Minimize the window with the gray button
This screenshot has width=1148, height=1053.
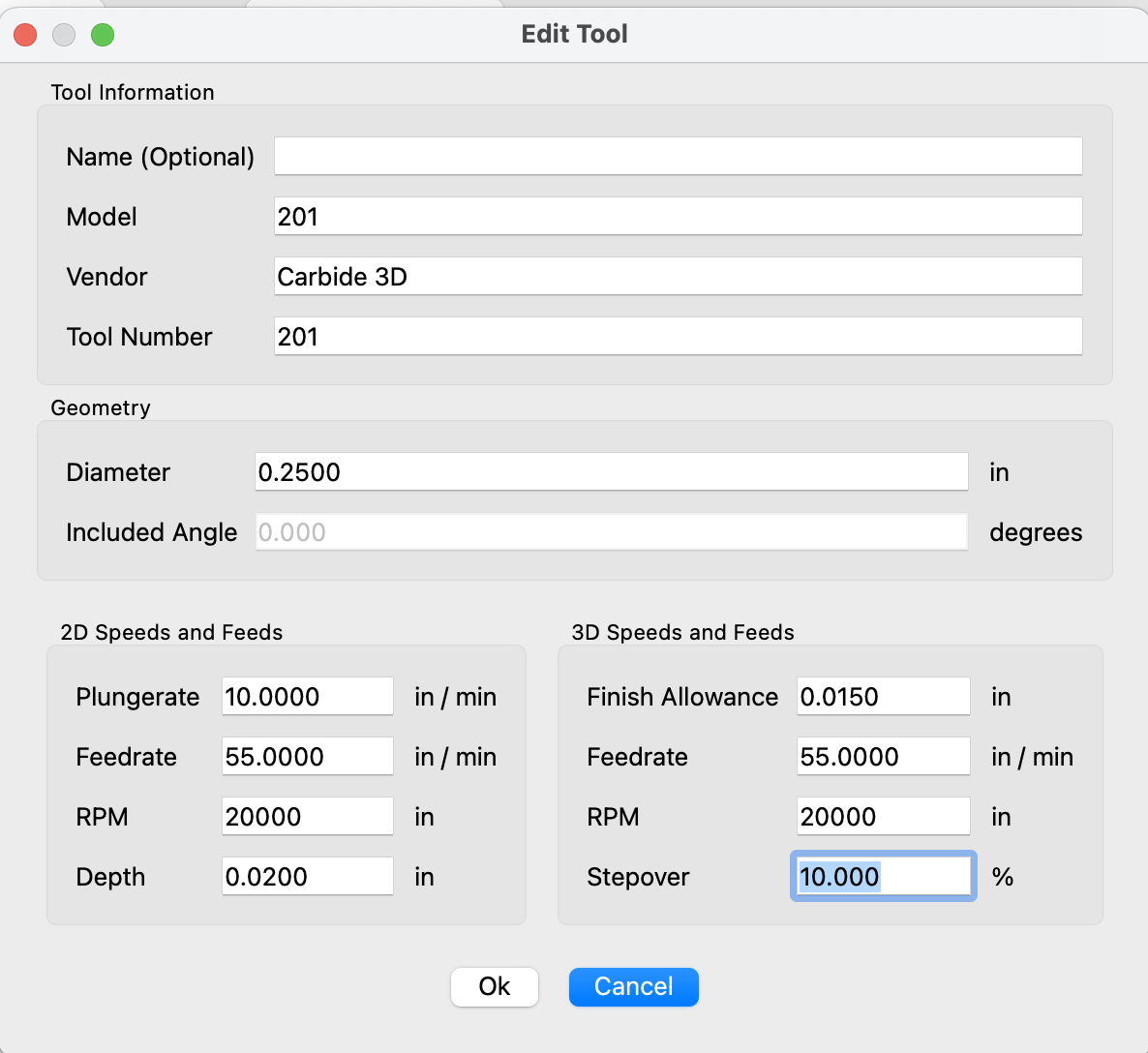point(64,35)
